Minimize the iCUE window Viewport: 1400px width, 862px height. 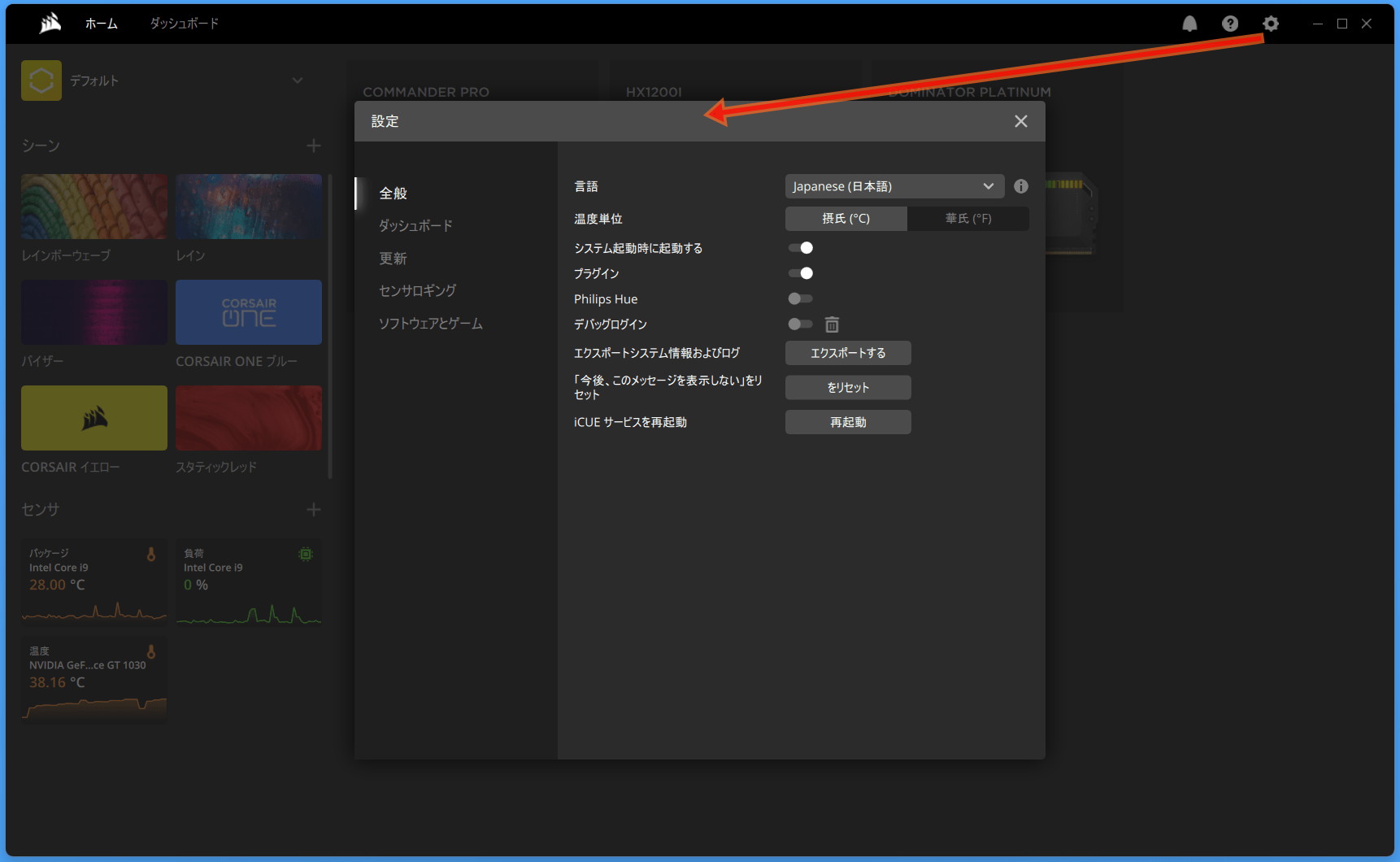click(x=1317, y=24)
